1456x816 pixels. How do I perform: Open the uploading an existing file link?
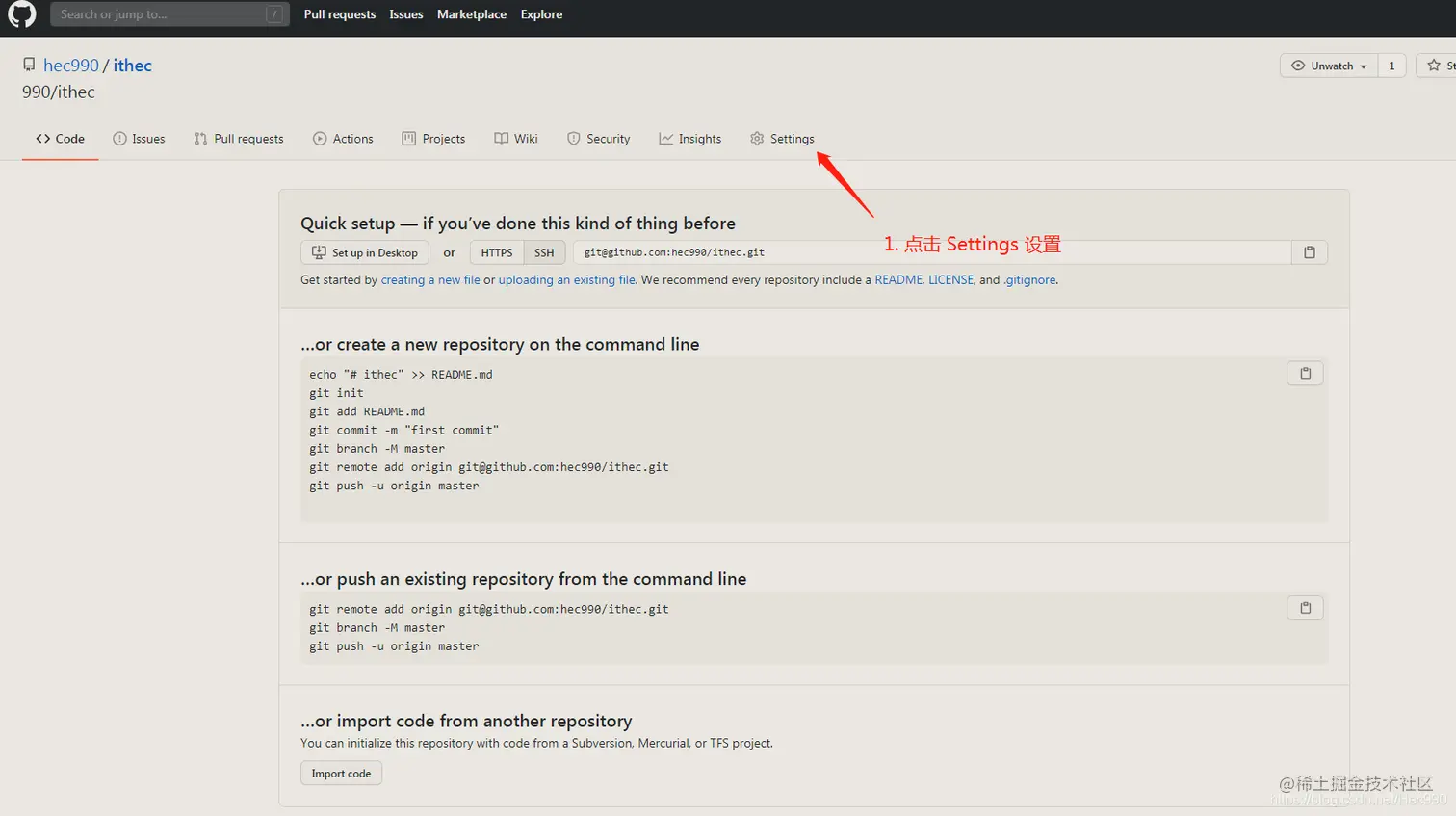point(566,280)
